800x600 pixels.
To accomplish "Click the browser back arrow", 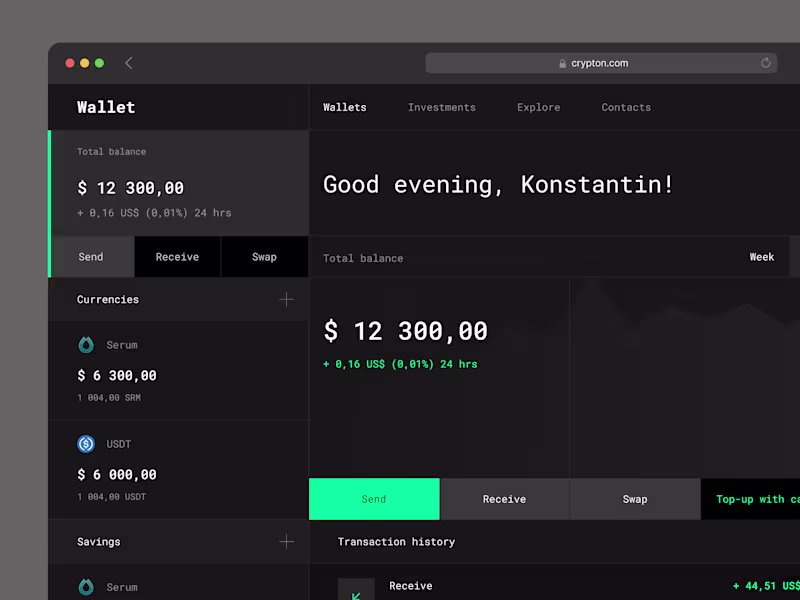I will coord(128,62).
